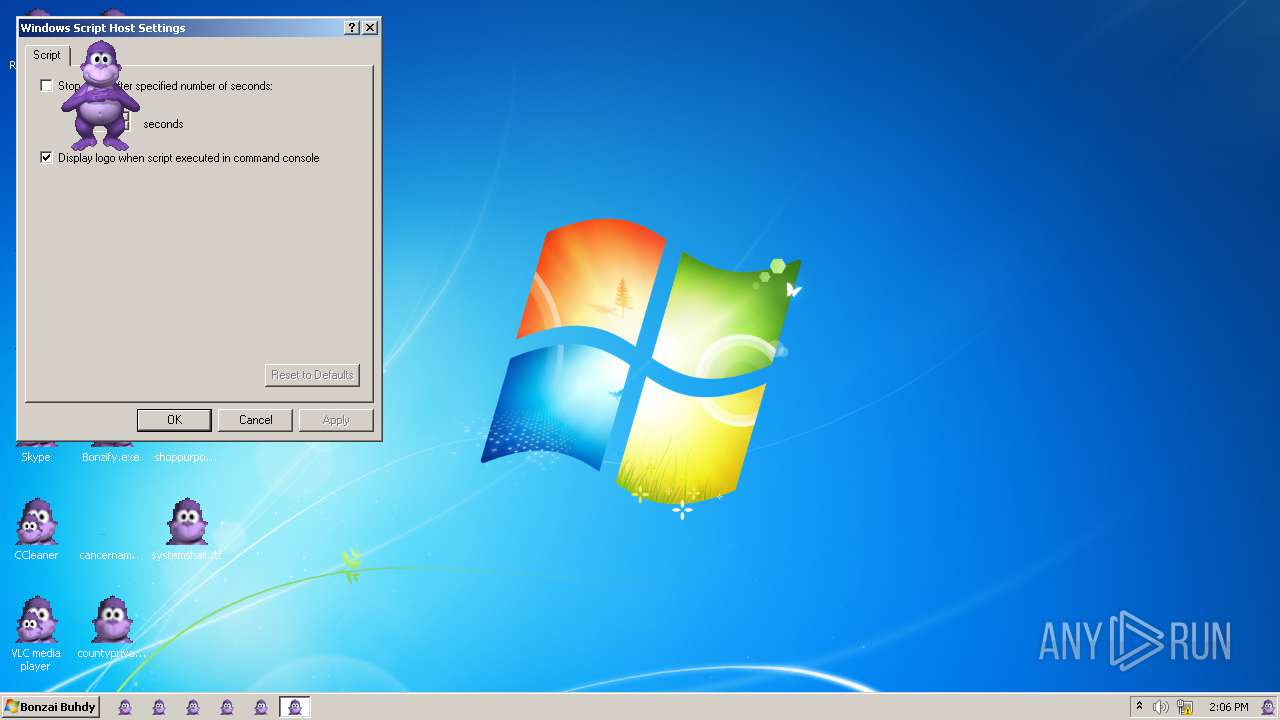
Task: Open the CCleaner desktop icon
Action: [x=37, y=530]
